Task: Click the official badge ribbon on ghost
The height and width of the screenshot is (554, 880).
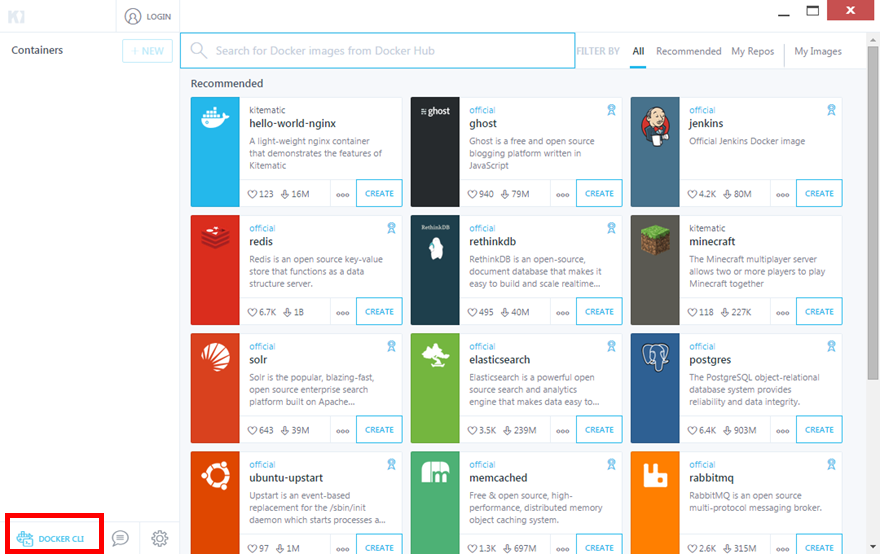Action: click(x=610, y=110)
